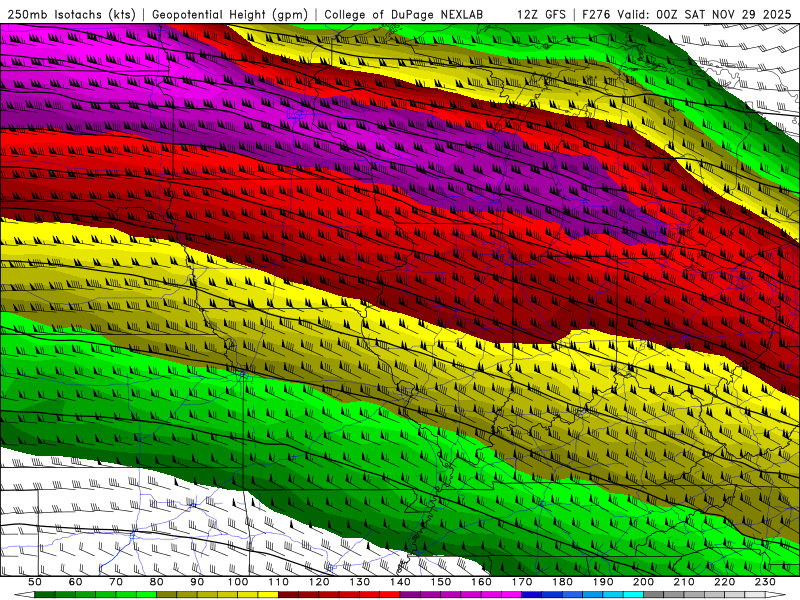The image size is (800, 600).
Task: Click the darkest blue color bar segment starting at 170
Action: click(x=532, y=595)
